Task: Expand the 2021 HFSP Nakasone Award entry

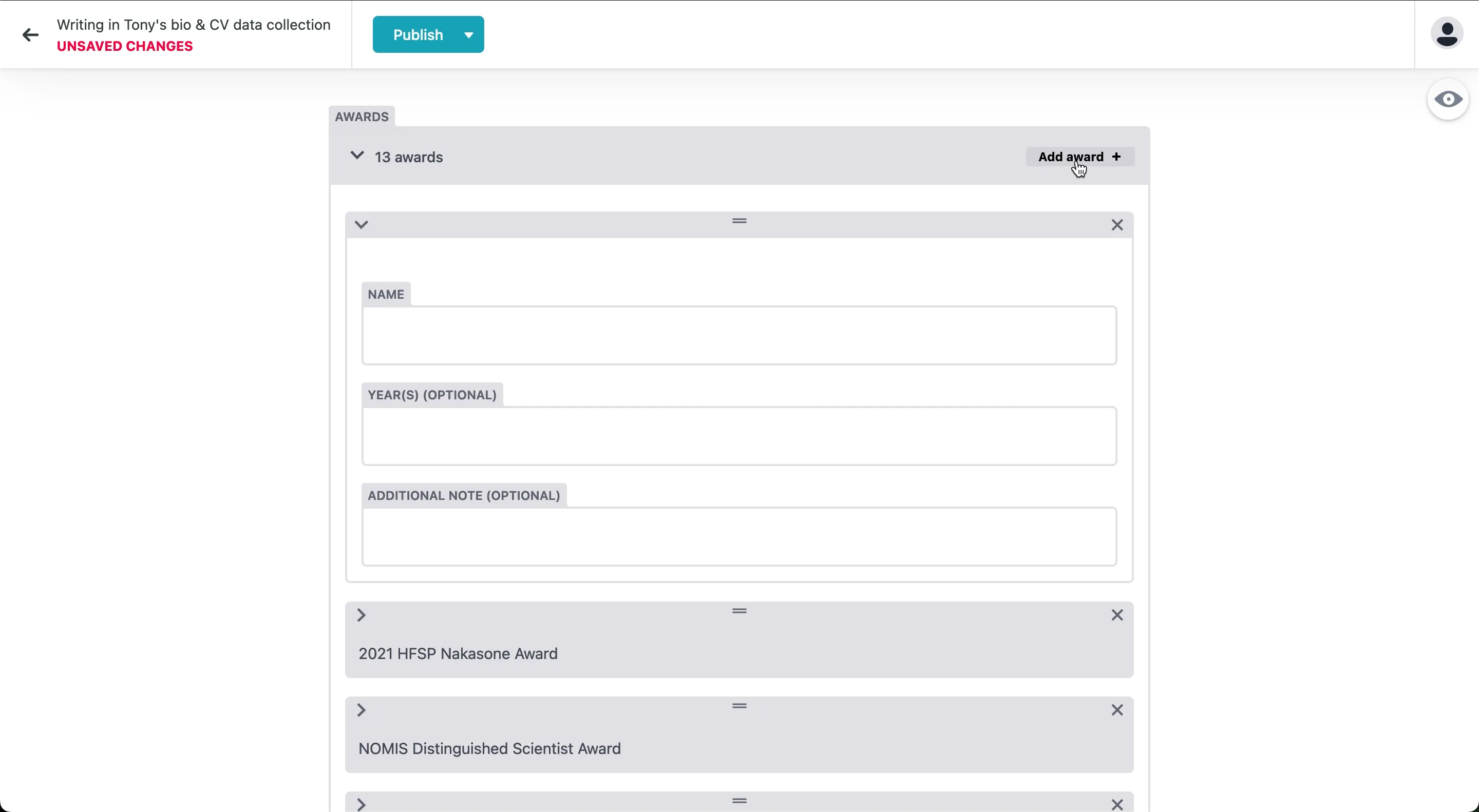Action: click(362, 614)
